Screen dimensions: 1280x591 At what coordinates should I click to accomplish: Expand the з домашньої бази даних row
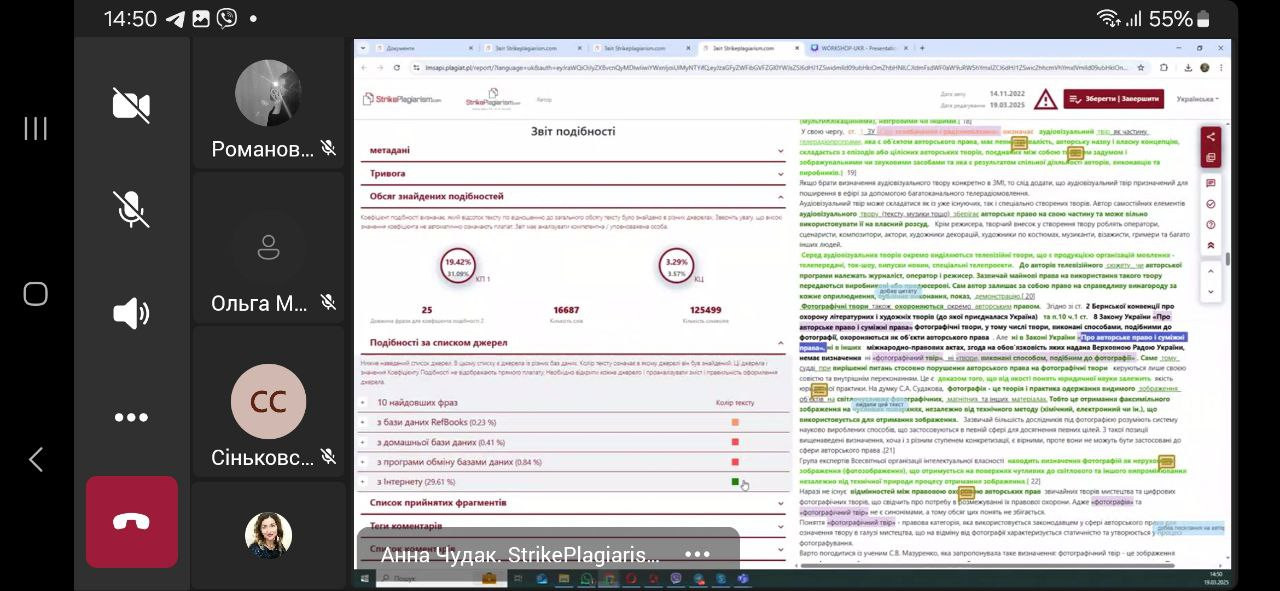363,442
